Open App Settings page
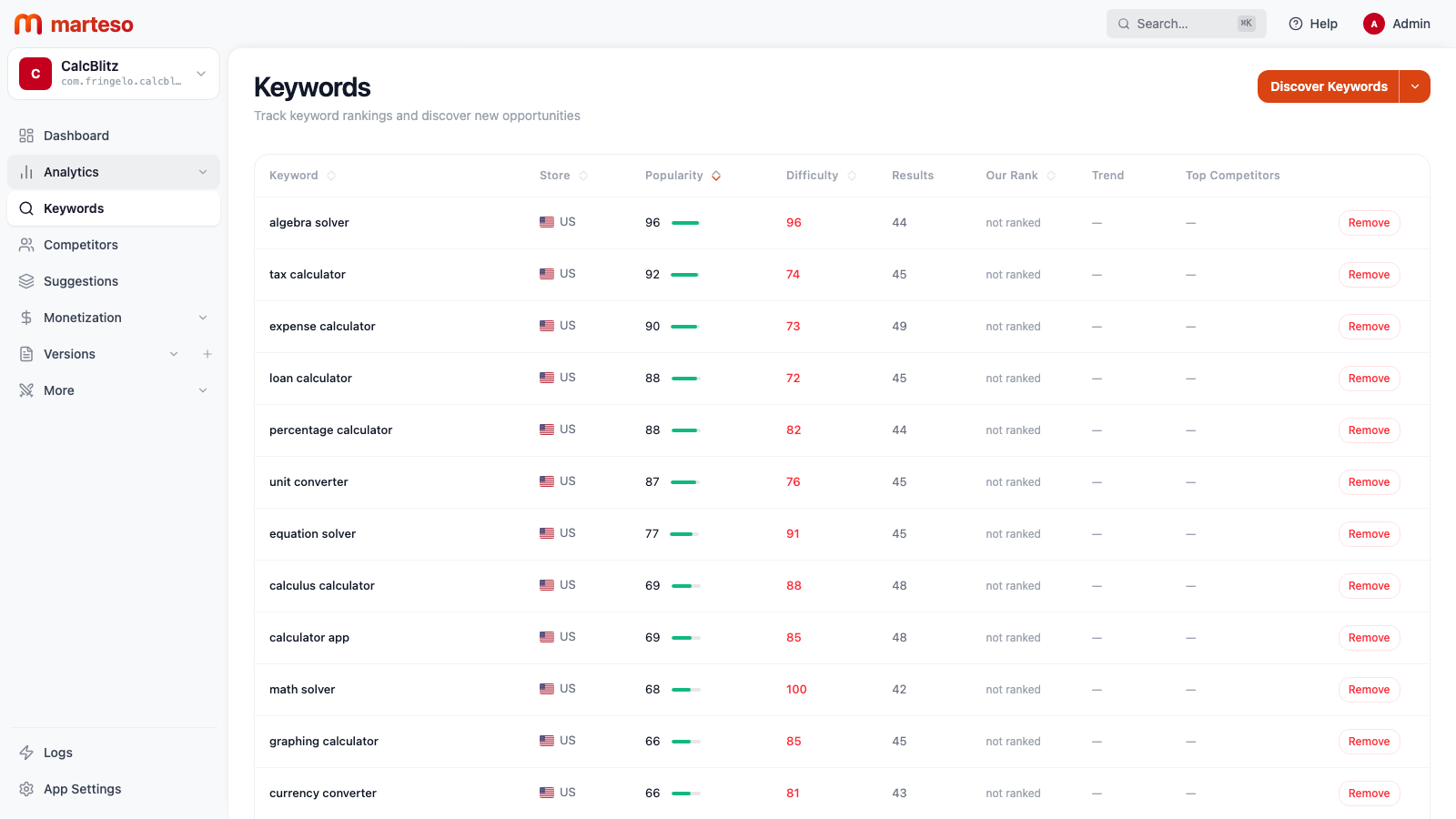 tap(114, 789)
